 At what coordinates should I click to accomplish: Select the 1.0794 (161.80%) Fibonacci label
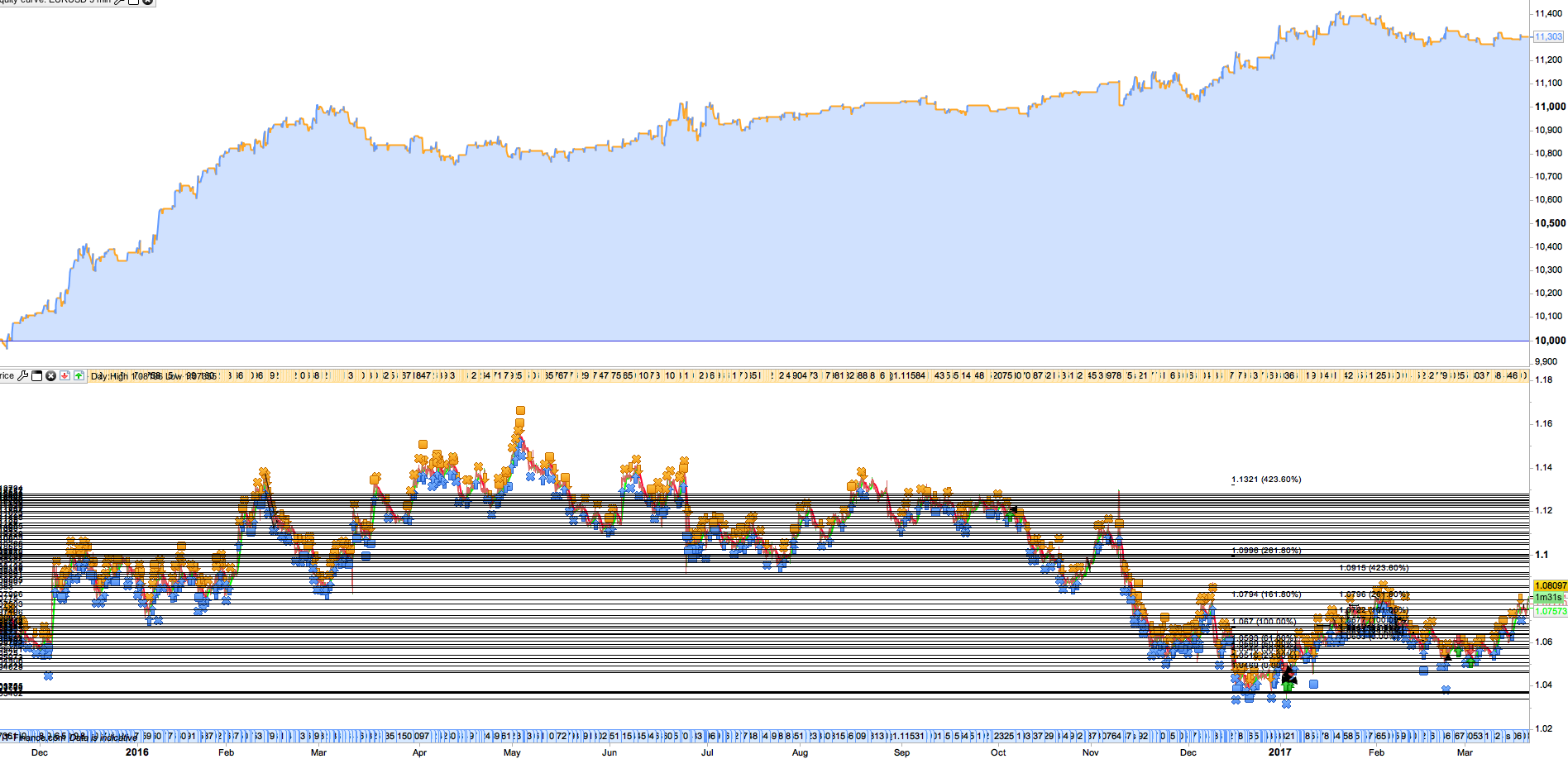(x=1266, y=594)
